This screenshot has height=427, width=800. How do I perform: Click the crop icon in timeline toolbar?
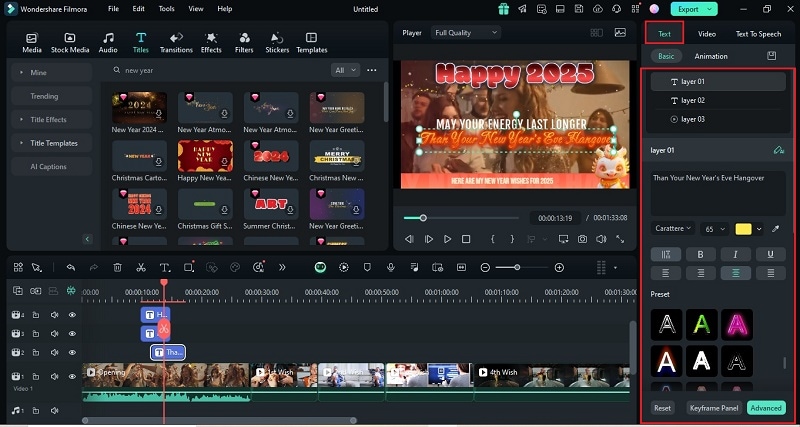[x=188, y=267]
